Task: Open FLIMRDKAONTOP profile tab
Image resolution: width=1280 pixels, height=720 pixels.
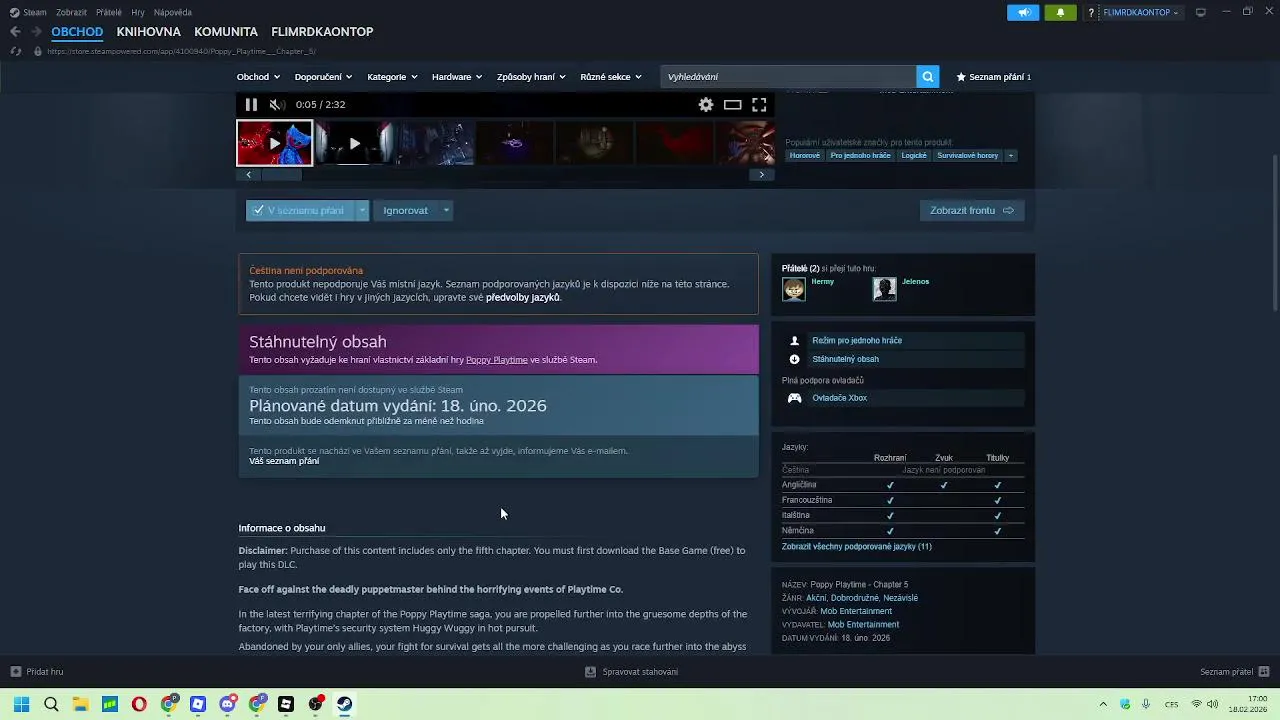Action: tap(322, 32)
